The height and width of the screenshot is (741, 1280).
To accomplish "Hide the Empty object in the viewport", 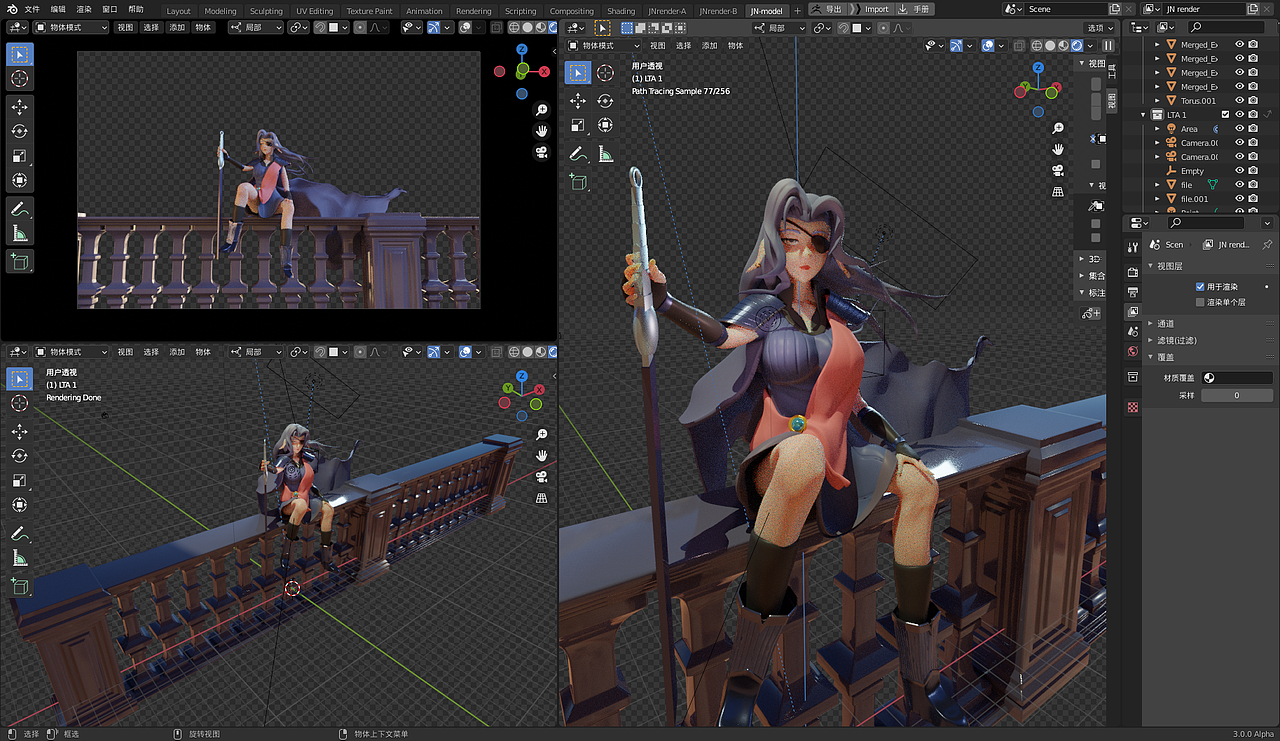I will 1240,171.
